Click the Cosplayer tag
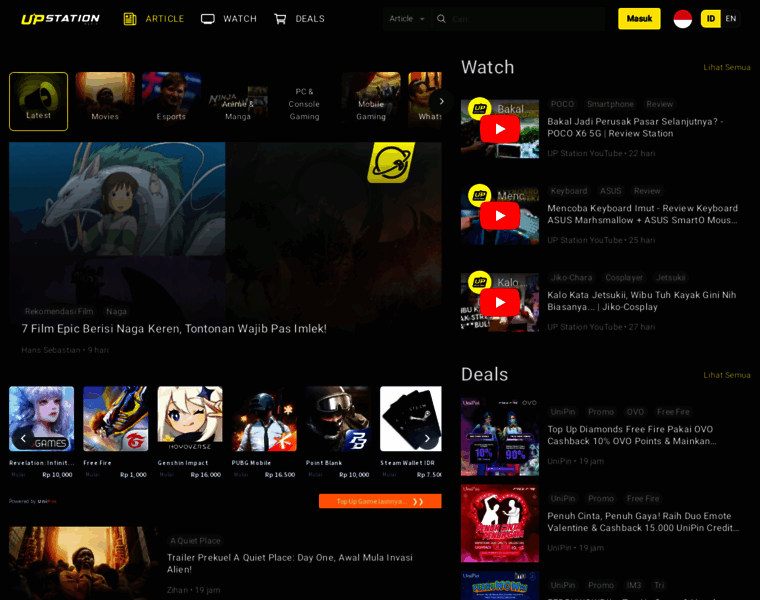This screenshot has height=600, width=760. click(x=624, y=278)
